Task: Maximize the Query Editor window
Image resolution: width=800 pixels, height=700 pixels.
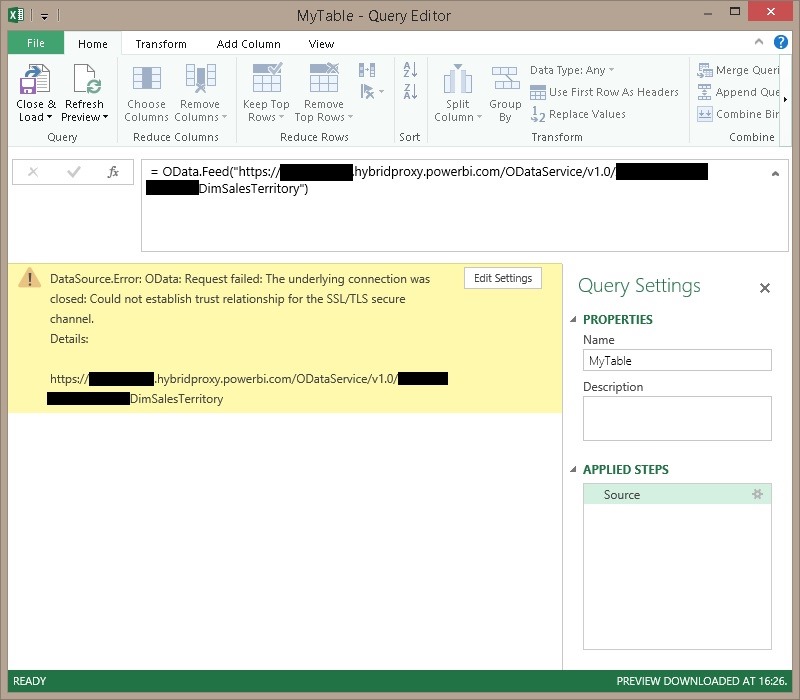Action: (735, 11)
